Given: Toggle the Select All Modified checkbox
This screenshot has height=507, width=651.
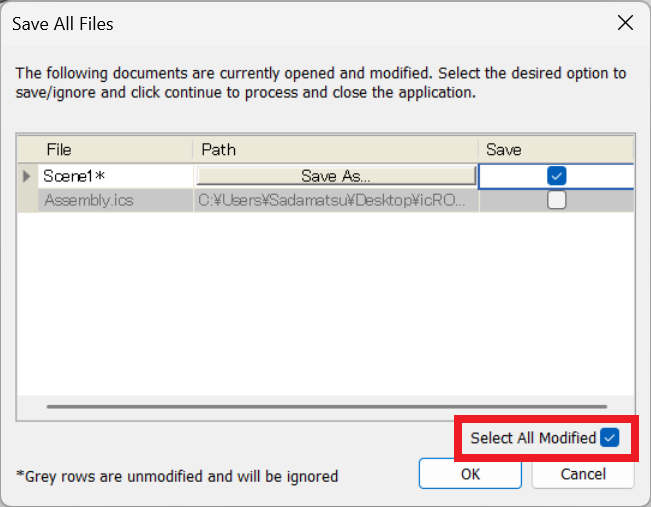Looking at the screenshot, I should (x=610, y=438).
